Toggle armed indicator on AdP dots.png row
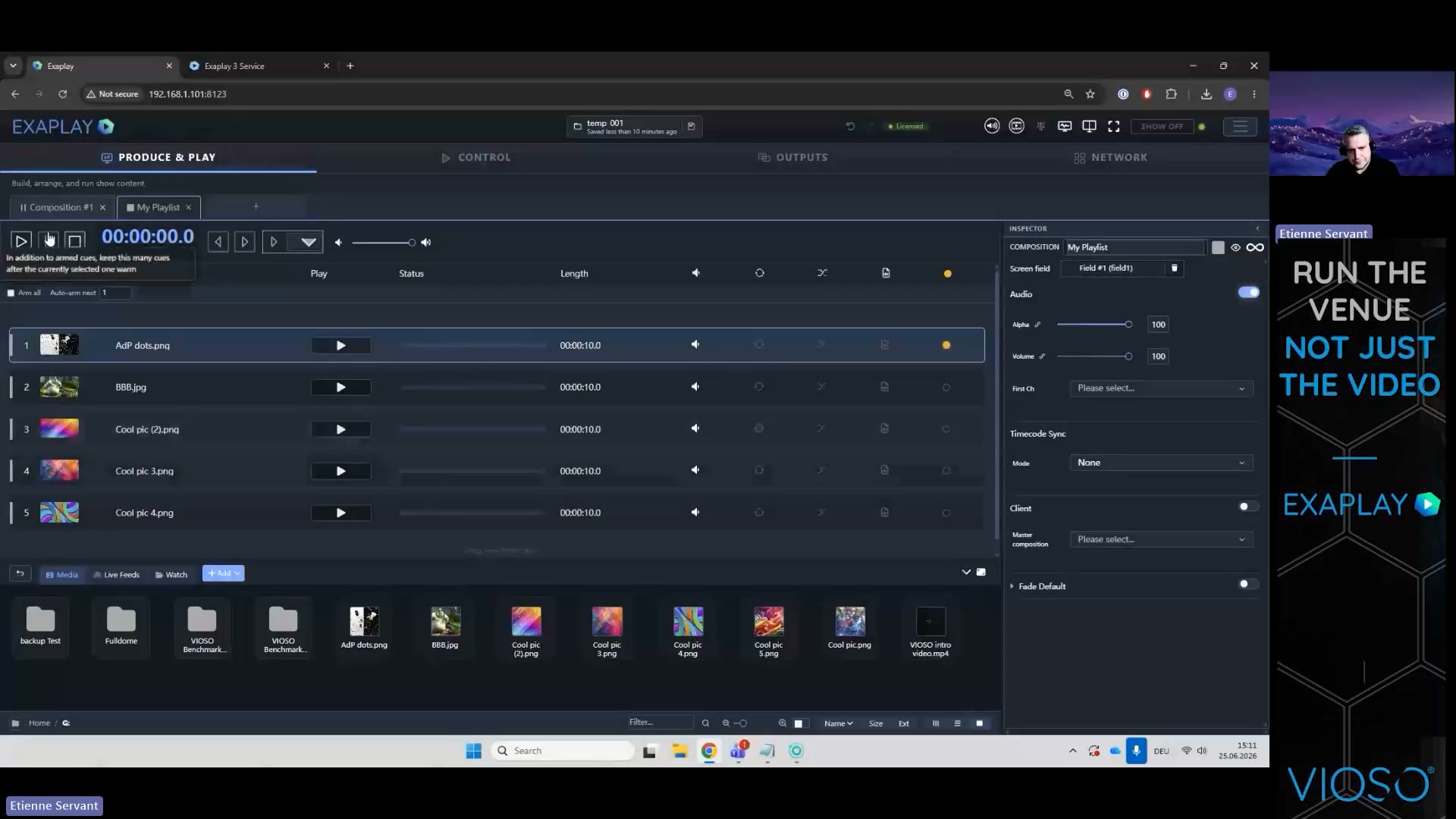Viewport: 1456px width, 819px height. pyautogui.click(x=946, y=345)
